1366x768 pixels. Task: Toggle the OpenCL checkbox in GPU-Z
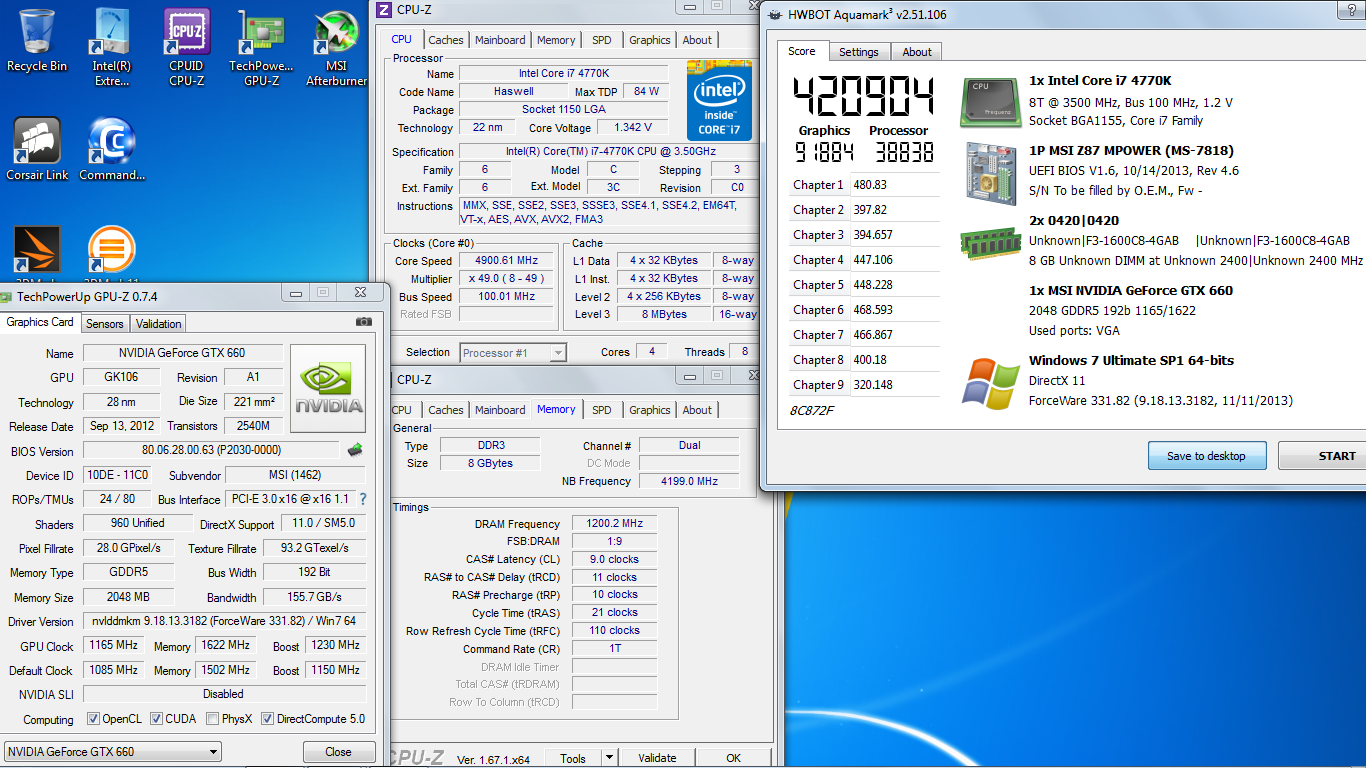coord(93,719)
